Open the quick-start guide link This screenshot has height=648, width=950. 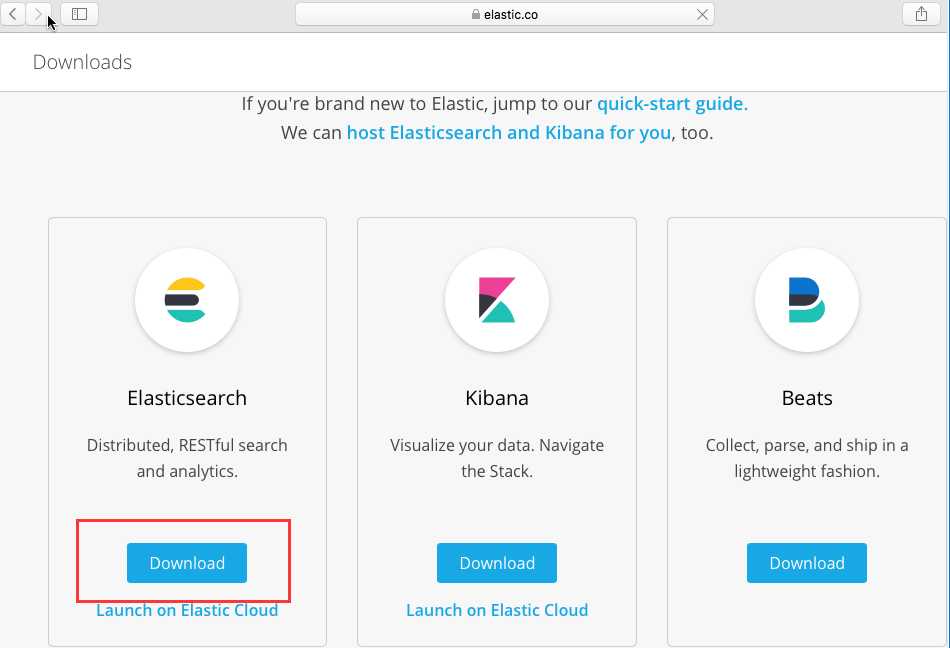672,103
